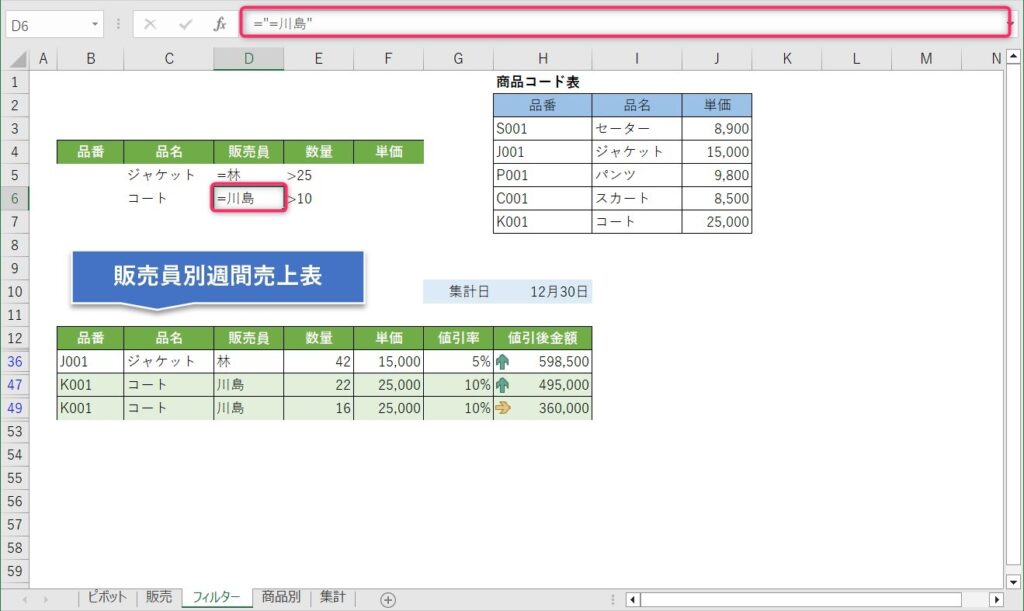The width and height of the screenshot is (1024, 611).
Task: Click the Enter checkmark icon in formula bar
Action: (185, 24)
